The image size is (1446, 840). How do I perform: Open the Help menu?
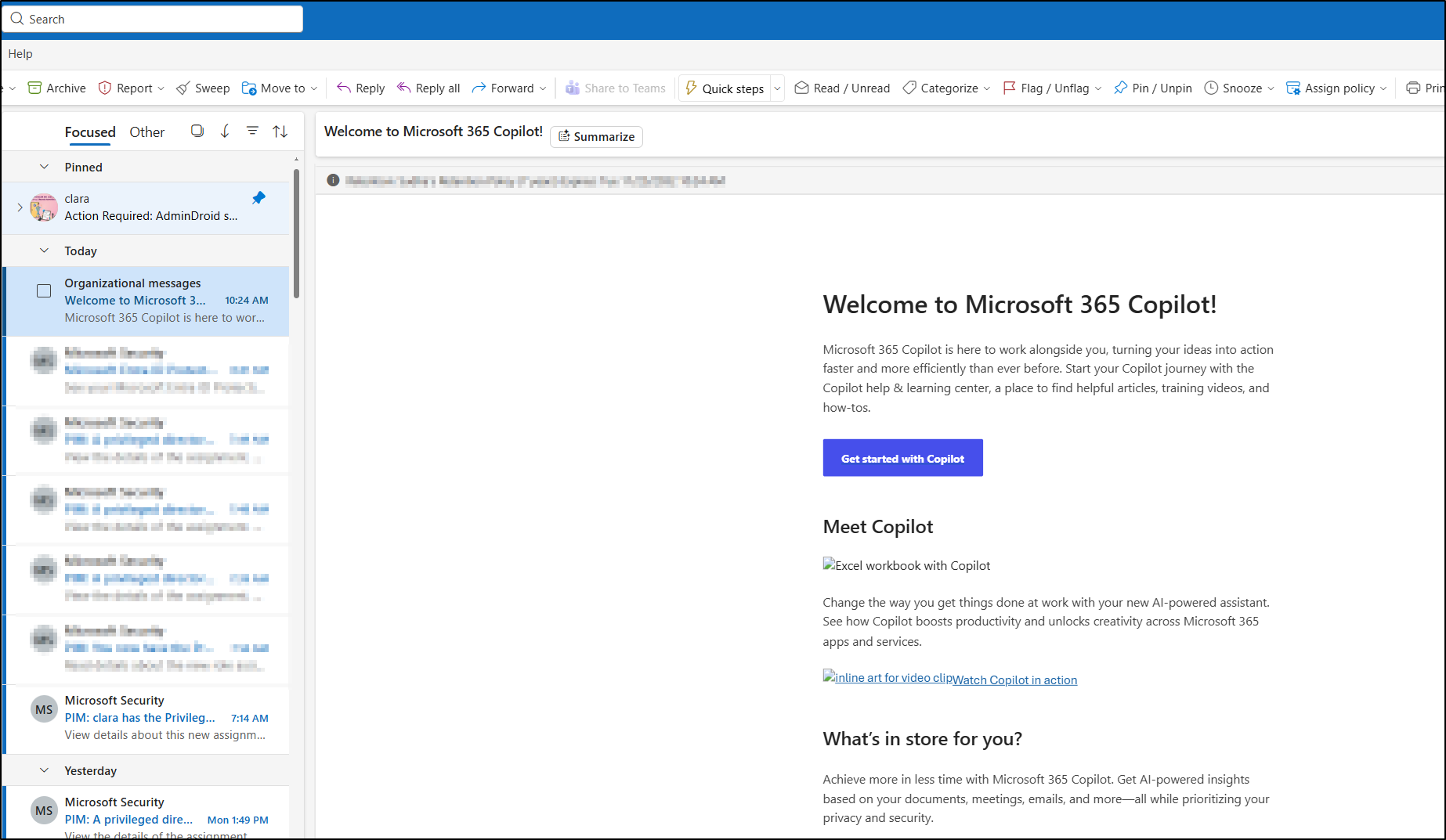pos(20,53)
